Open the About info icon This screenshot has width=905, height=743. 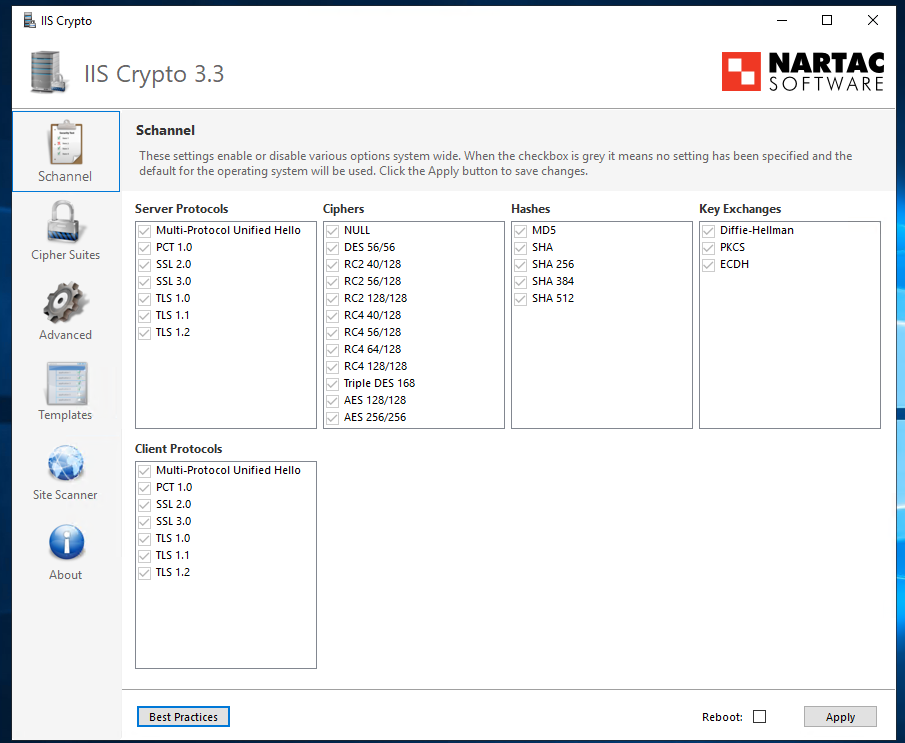(x=65, y=543)
